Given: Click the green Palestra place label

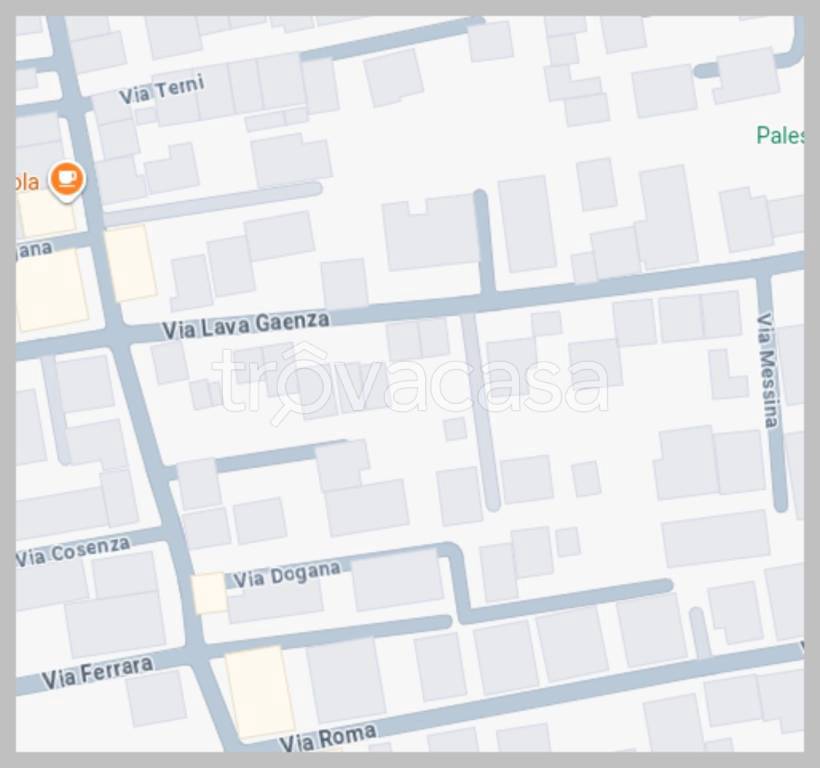Looking at the screenshot, I should pos(780,136).
